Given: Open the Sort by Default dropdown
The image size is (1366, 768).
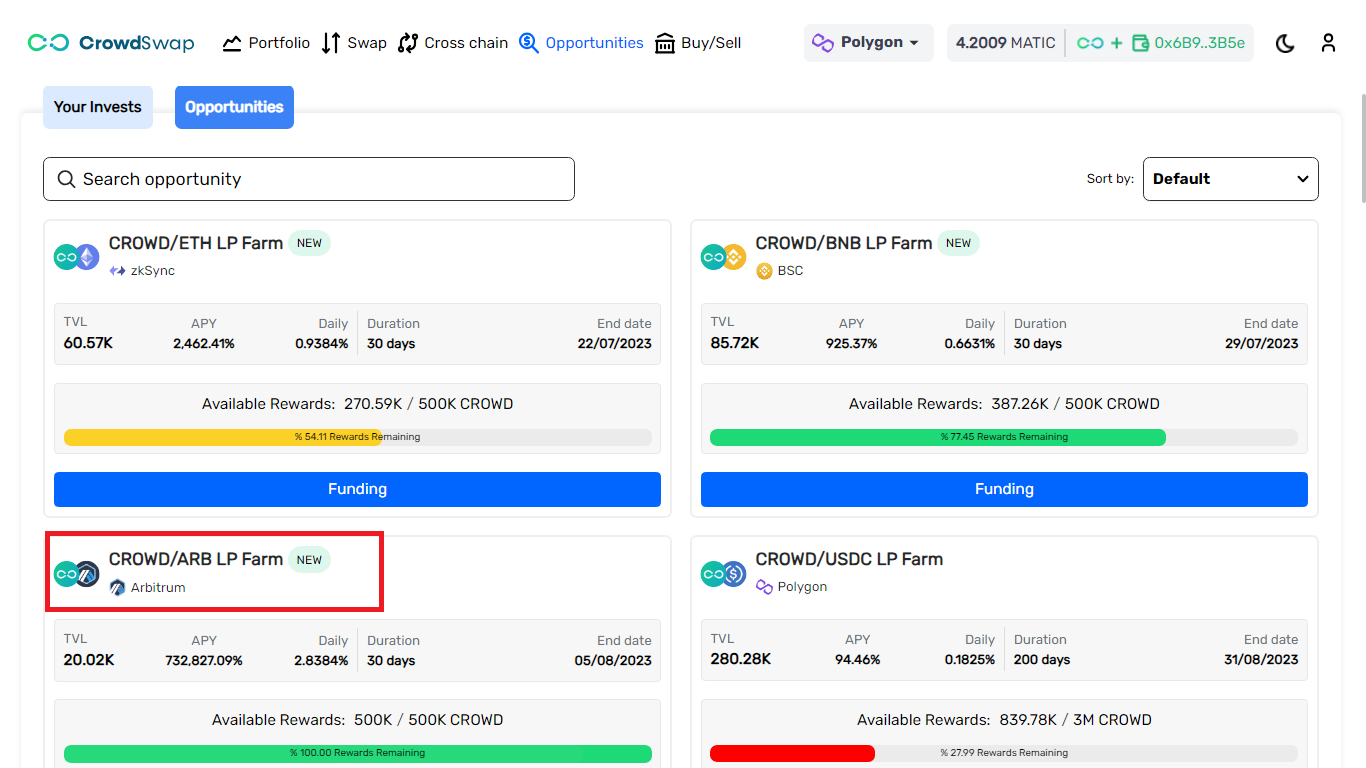Looking at the screenshot, I should click(1230, 179).
